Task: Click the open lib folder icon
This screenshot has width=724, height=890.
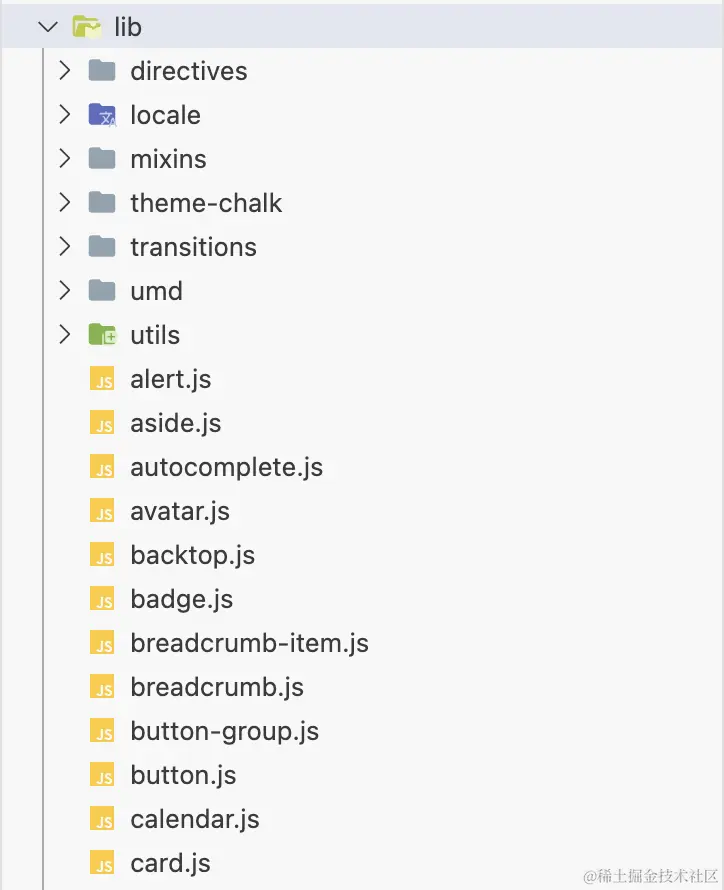Action: coord(87,28)
